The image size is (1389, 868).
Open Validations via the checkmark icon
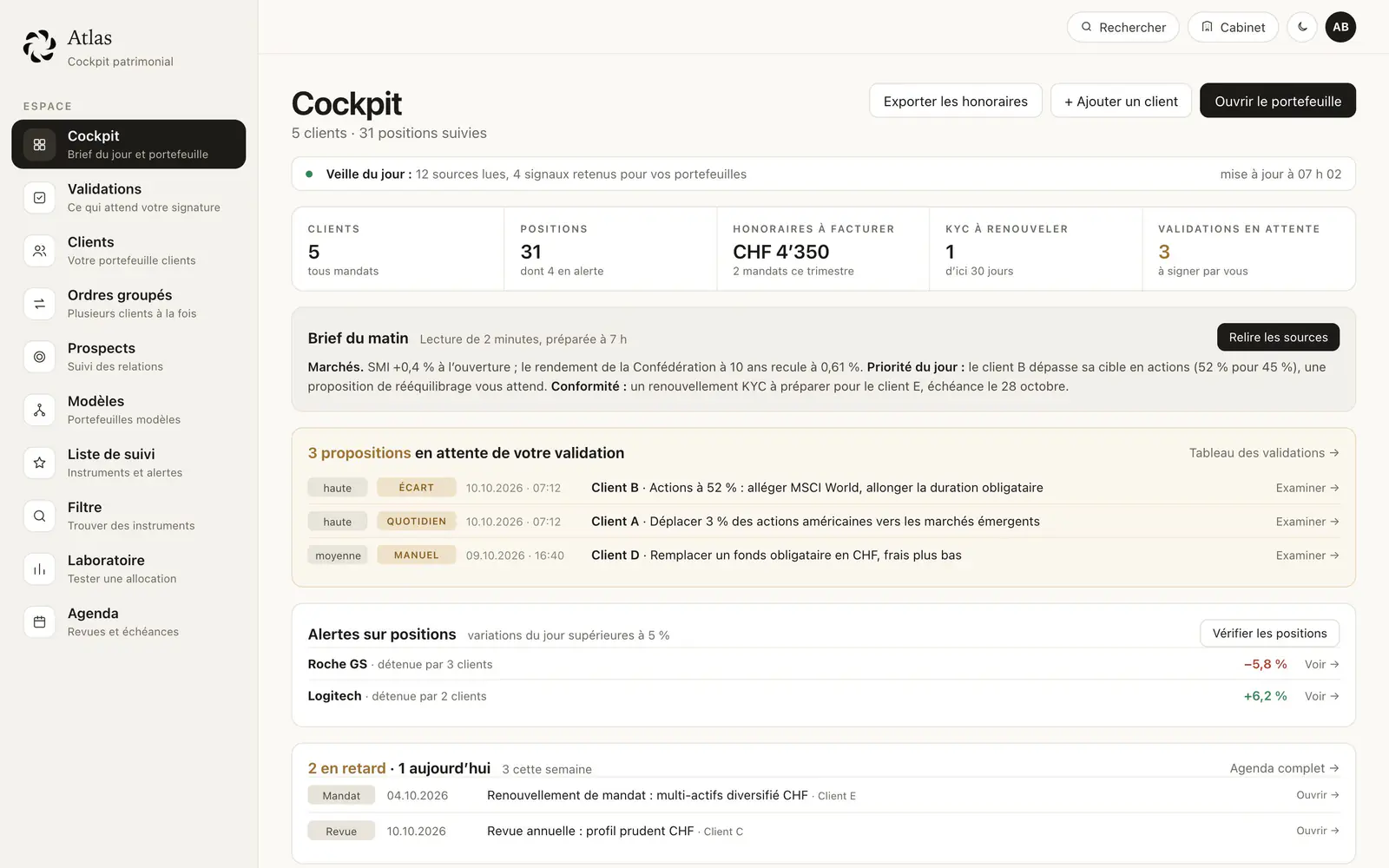39,198
